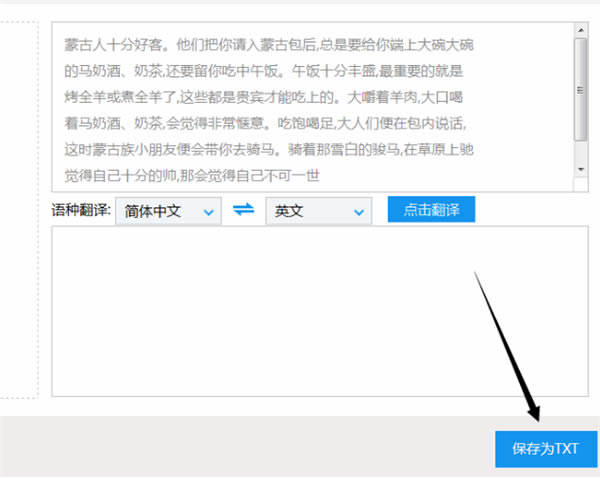
Task: Click the scrollbar down arrow of recognized text
Action: 581,169
